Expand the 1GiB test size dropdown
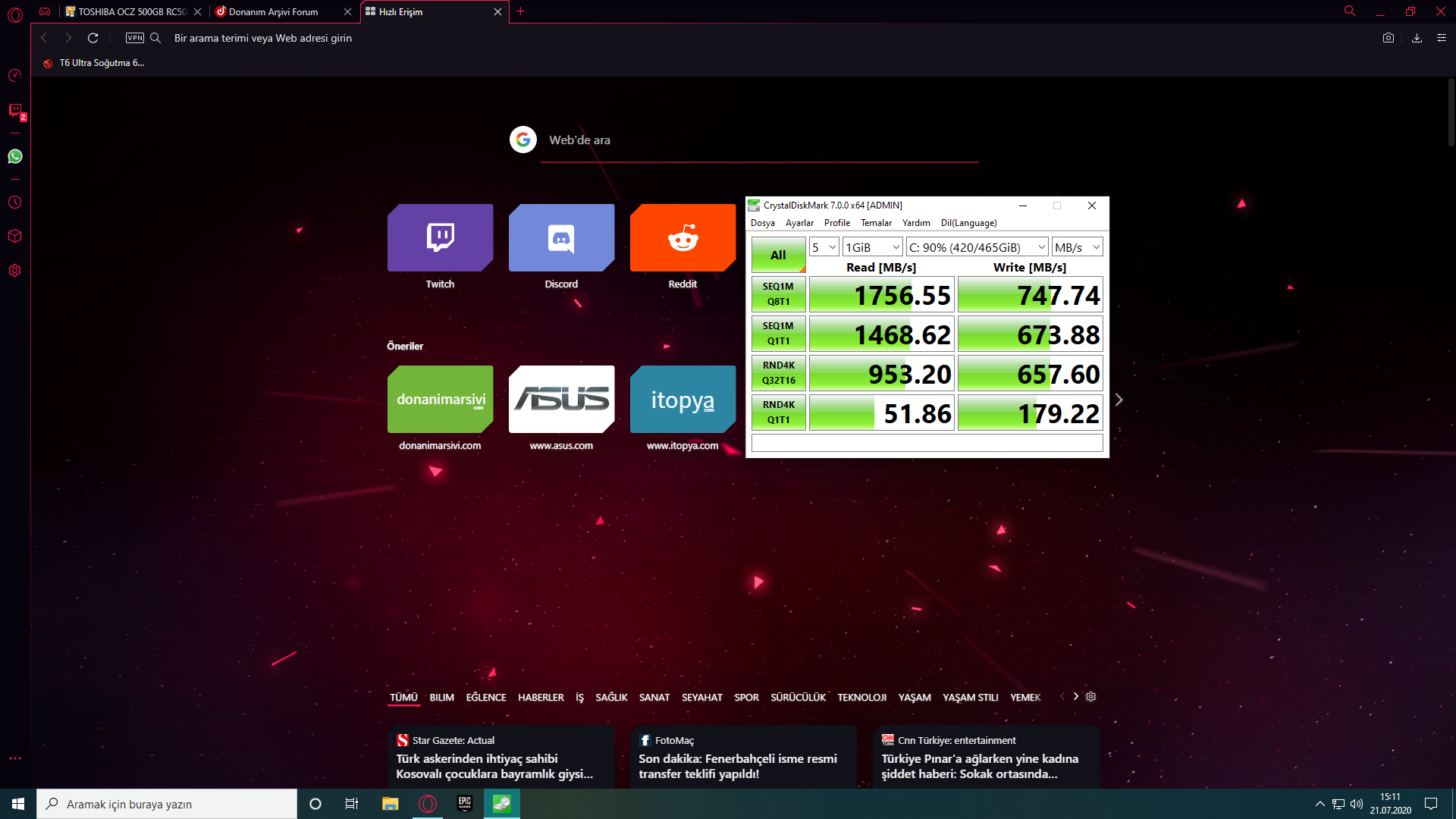 coord(873,247)
